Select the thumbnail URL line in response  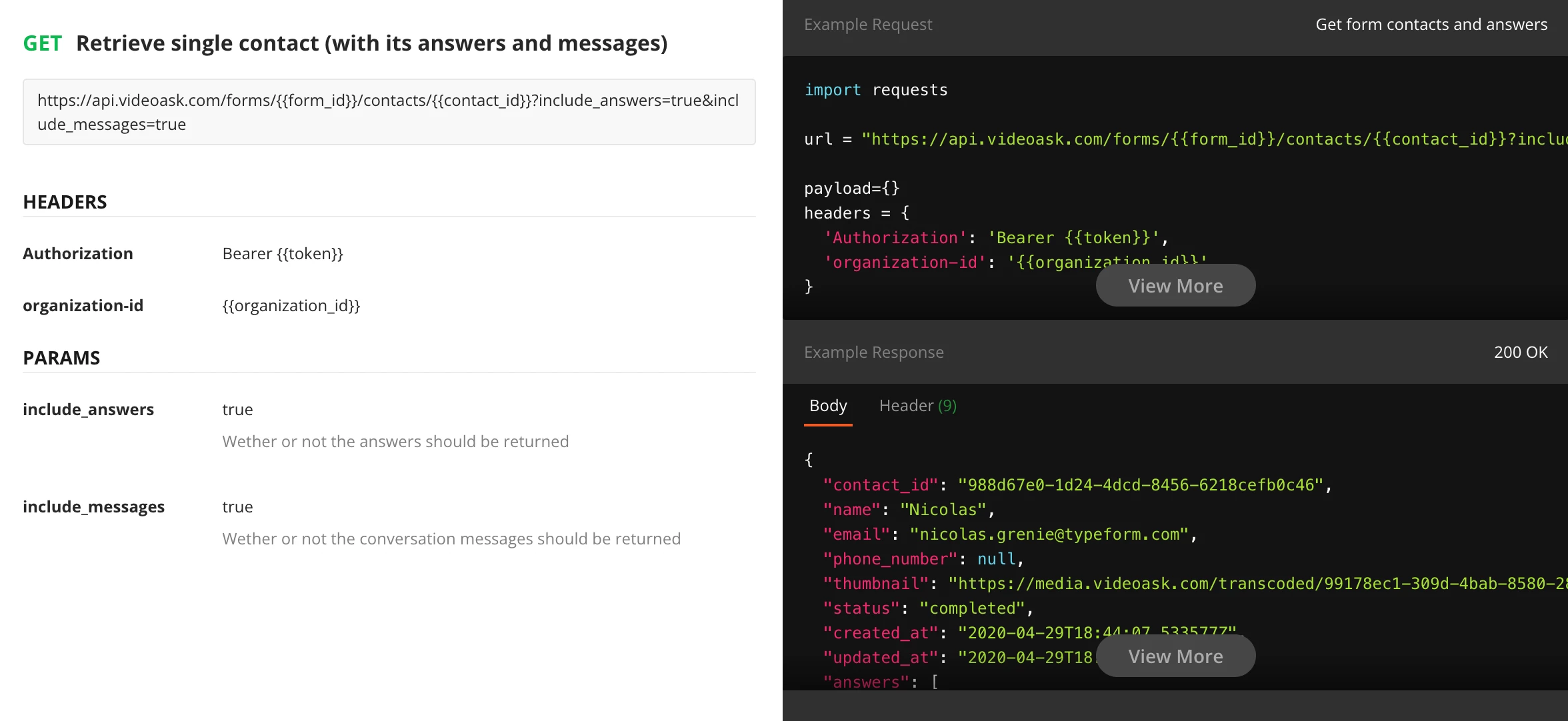(1195, 584)
